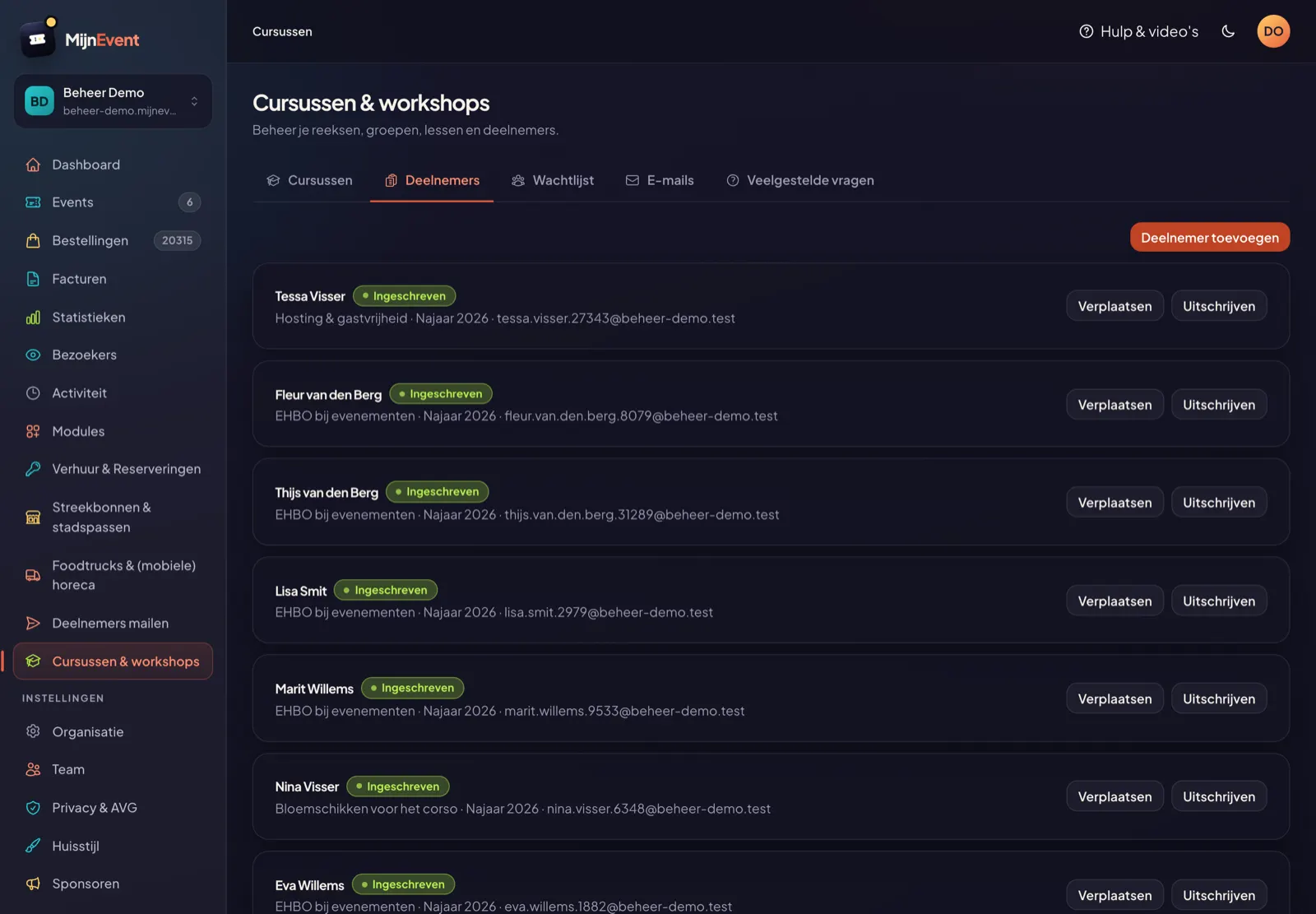This screenshot has width=1316, height=914.
Task: Open Cursussen & workshops in sidebar
Action: tap(113, 661)
